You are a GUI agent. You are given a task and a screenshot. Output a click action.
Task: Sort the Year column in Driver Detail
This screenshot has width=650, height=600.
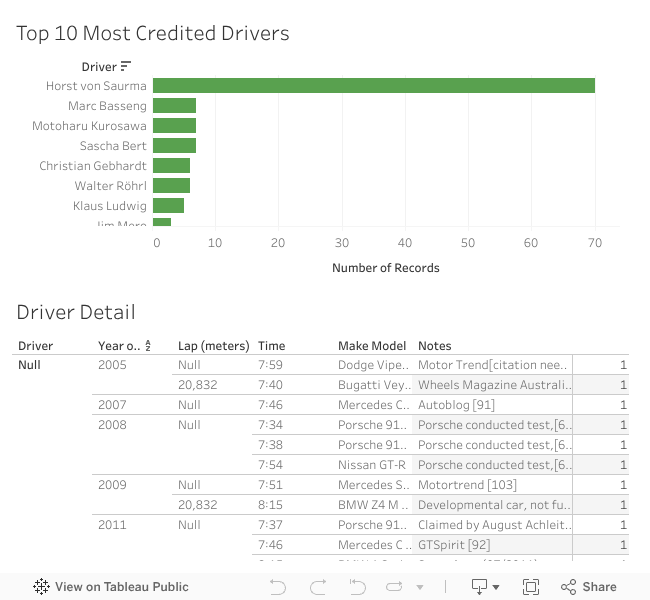(x=148, y=346)
